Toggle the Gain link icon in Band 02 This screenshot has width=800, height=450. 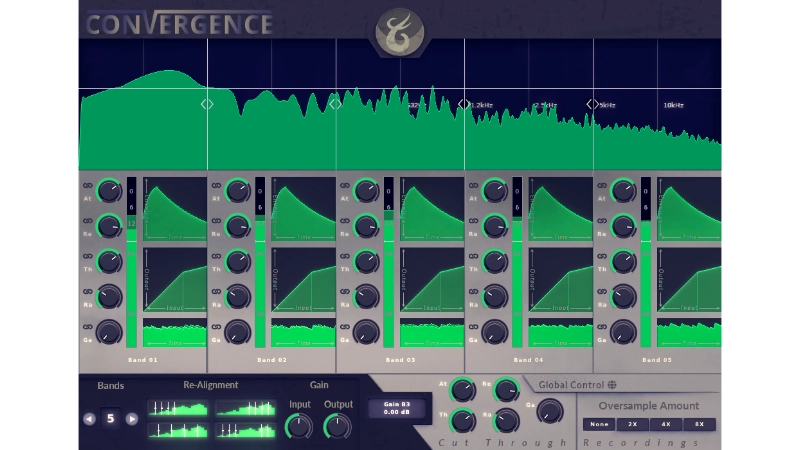(216, 327)
